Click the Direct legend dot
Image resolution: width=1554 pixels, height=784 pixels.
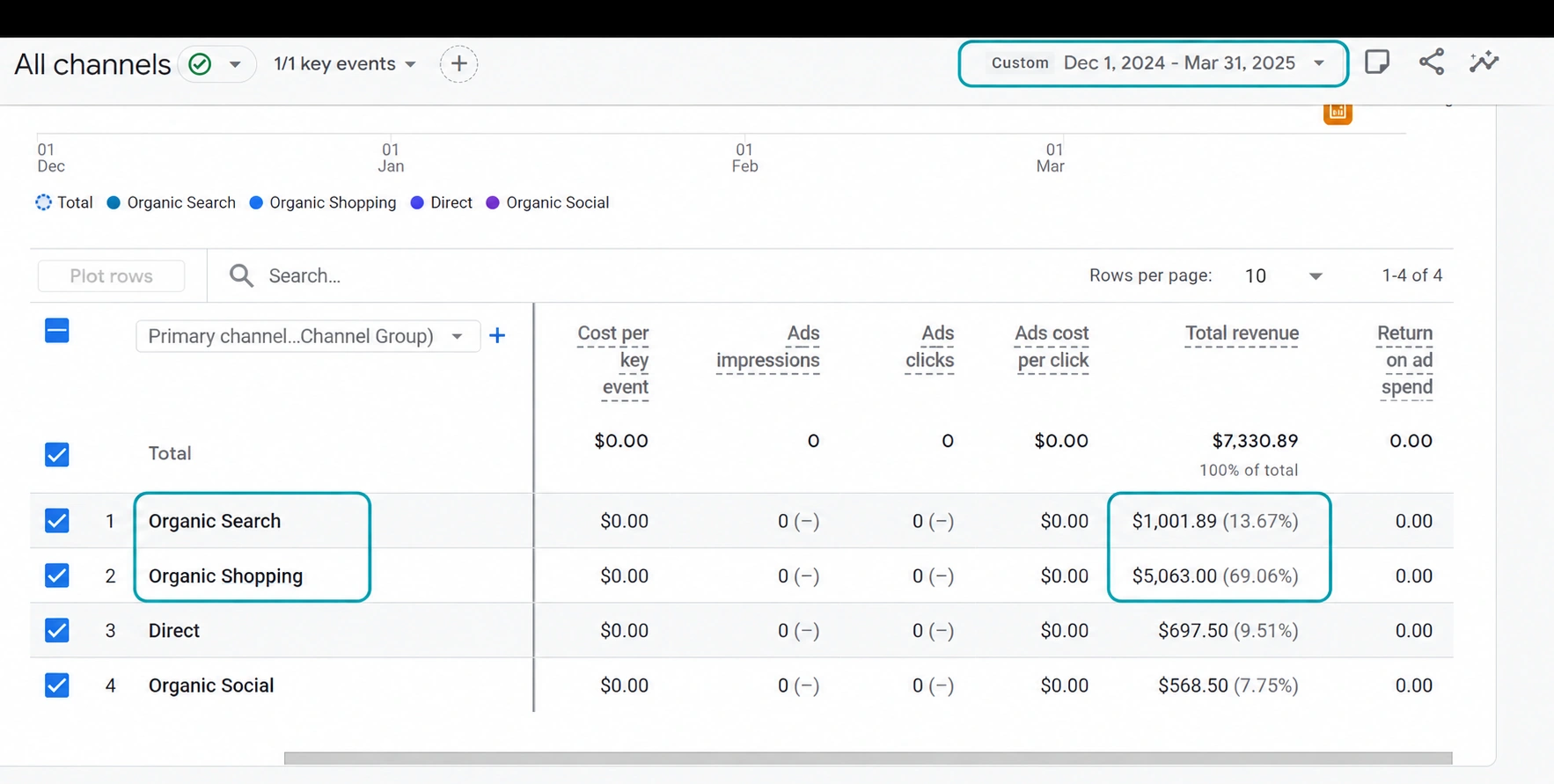pyautogui.click(x=417, y=202)
